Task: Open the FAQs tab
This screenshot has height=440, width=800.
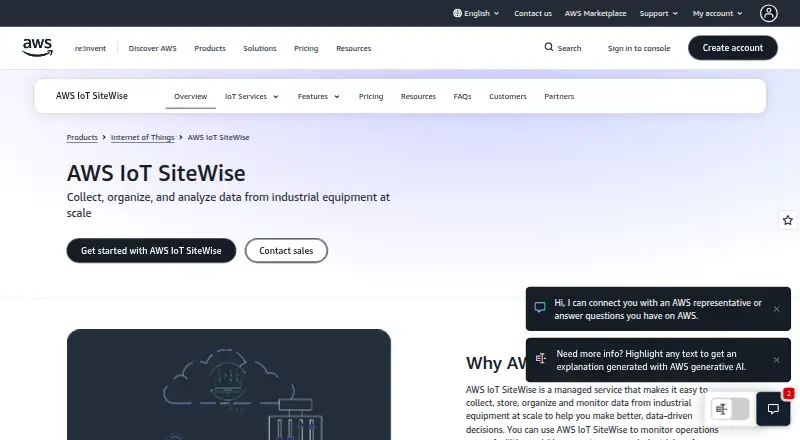Action: click(462, 96)
